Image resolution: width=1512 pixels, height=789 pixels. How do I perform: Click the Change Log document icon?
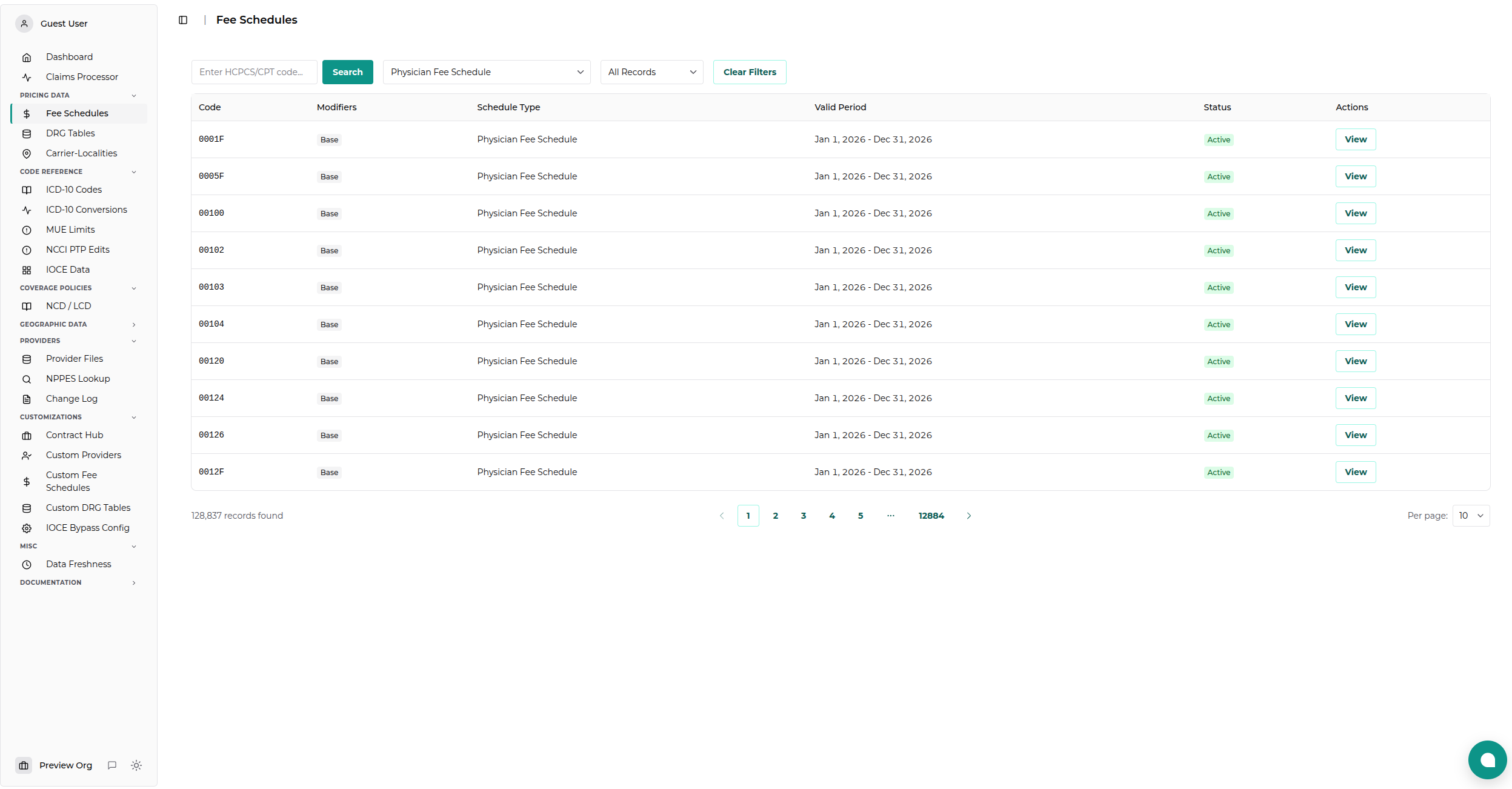point(27,399)
